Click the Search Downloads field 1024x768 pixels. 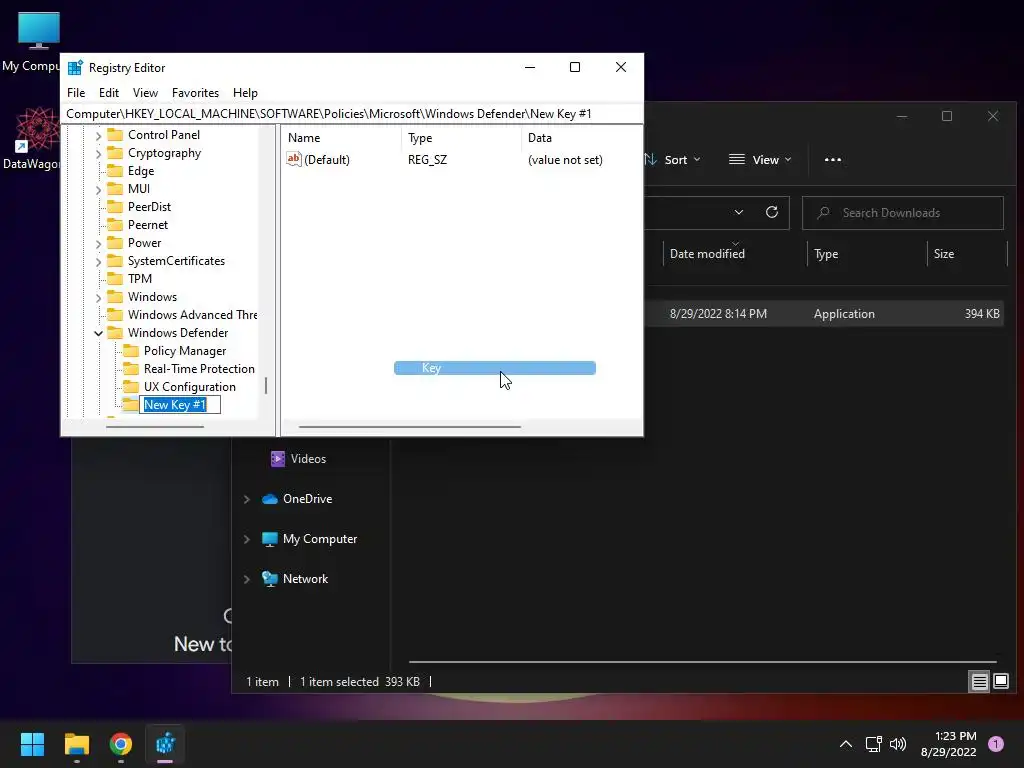coord(903,213)
